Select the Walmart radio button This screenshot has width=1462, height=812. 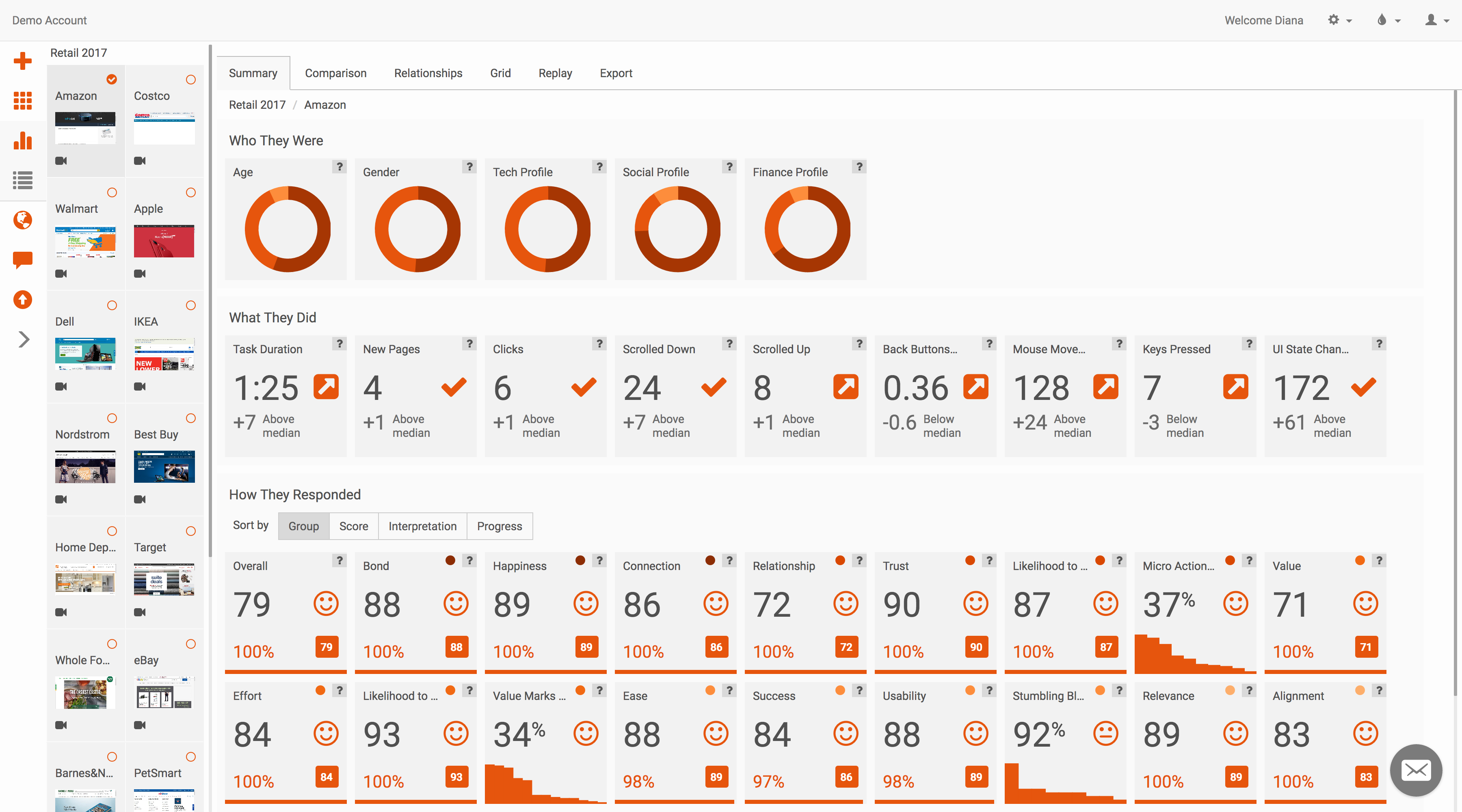click(x=112, y=192)
